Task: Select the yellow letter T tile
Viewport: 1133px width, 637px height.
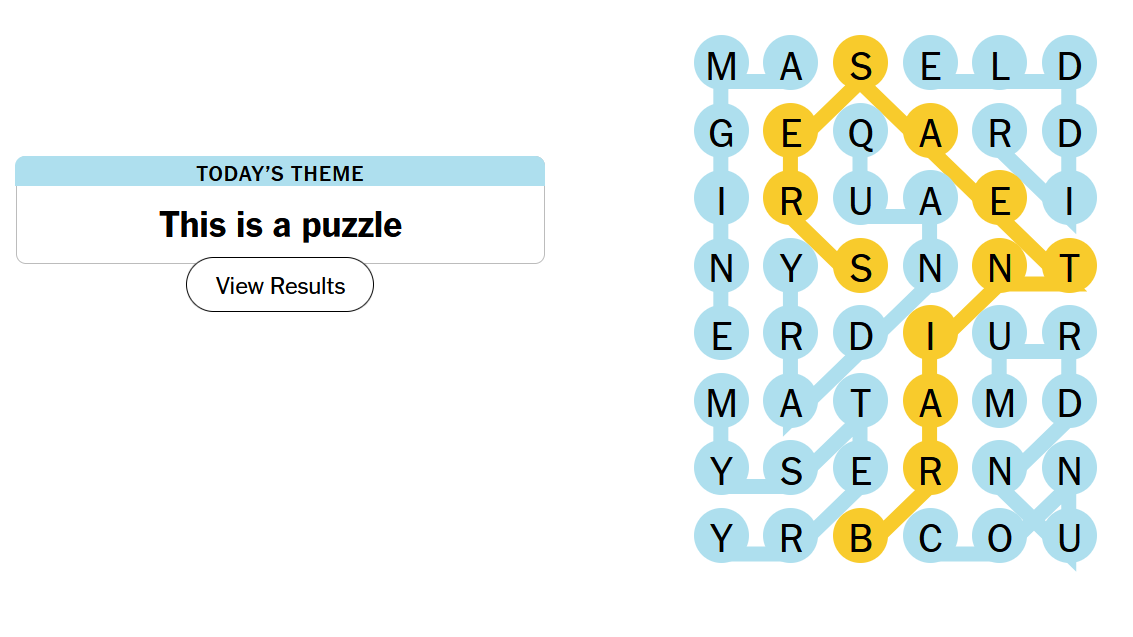Action: click(1070, 268)
